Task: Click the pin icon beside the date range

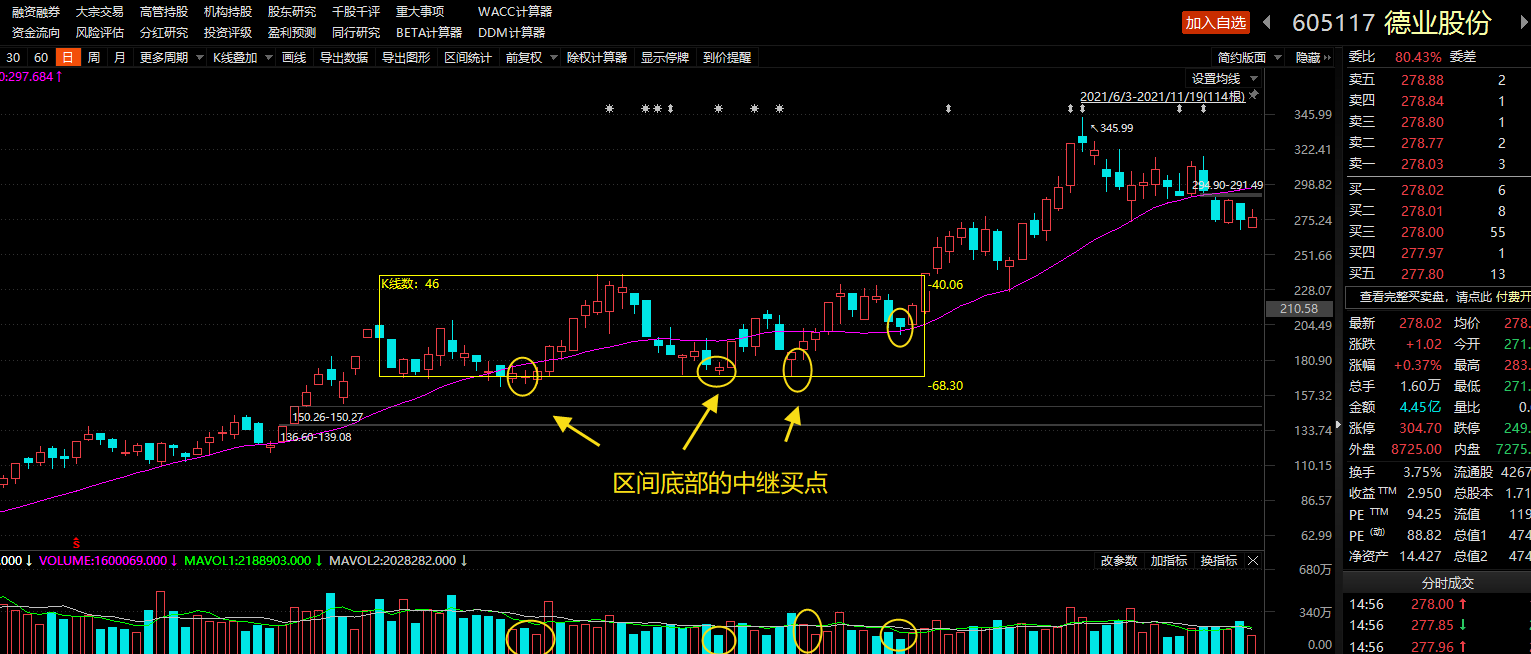Action: click(1254, 95)
